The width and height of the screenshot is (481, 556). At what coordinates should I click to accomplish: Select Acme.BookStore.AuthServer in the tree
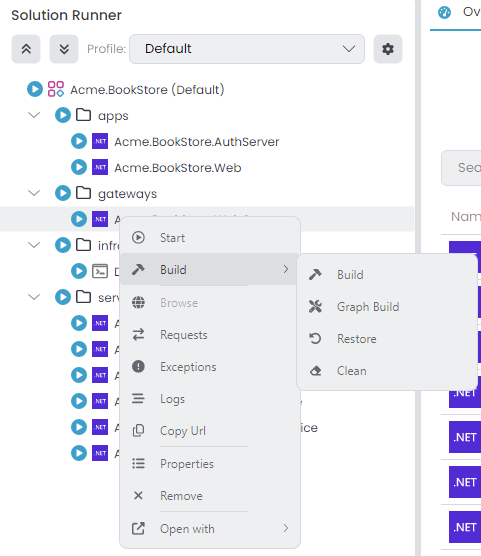coord(197,141)
